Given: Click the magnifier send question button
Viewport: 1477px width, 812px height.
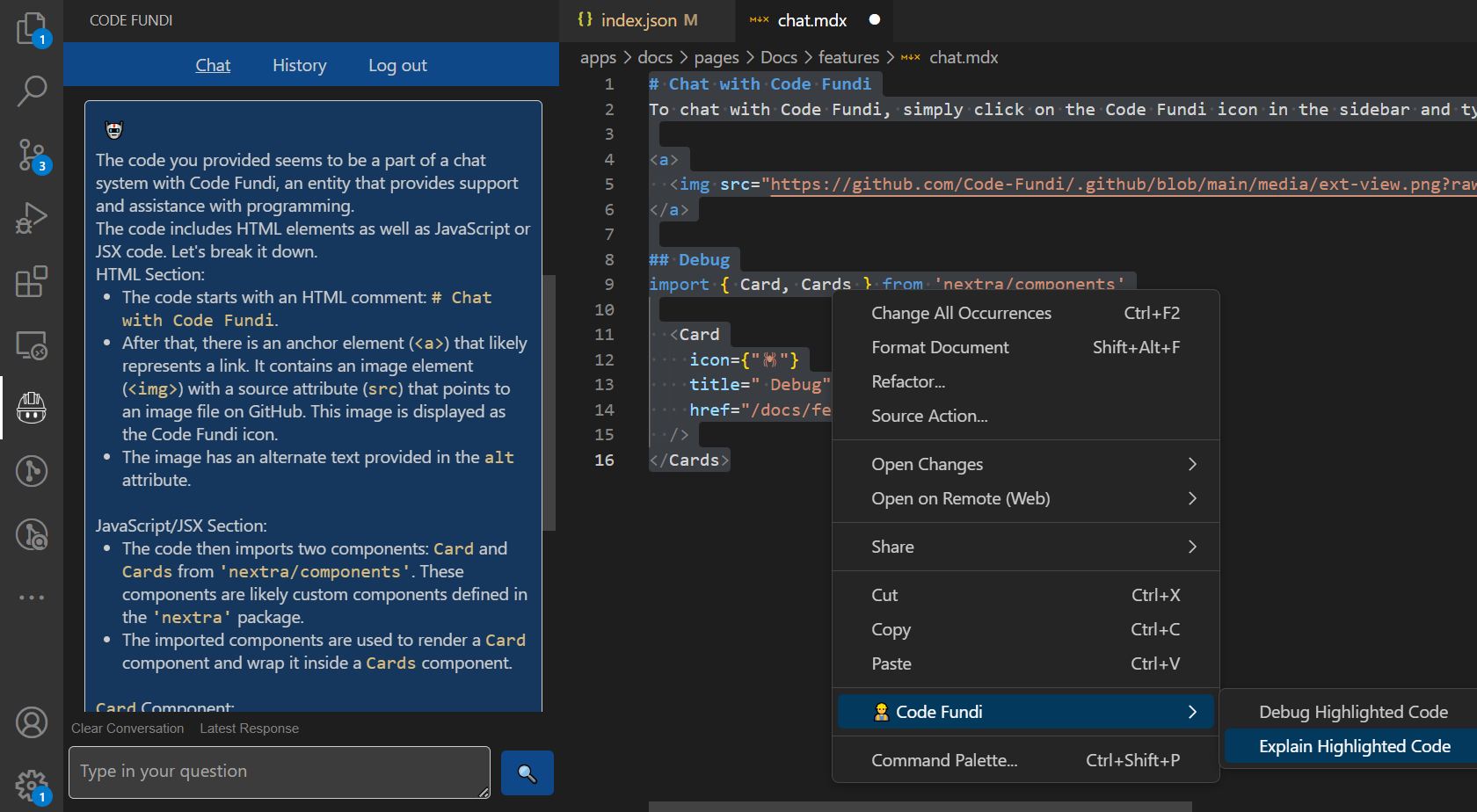Looking at the screenshot, I should 527,772.
